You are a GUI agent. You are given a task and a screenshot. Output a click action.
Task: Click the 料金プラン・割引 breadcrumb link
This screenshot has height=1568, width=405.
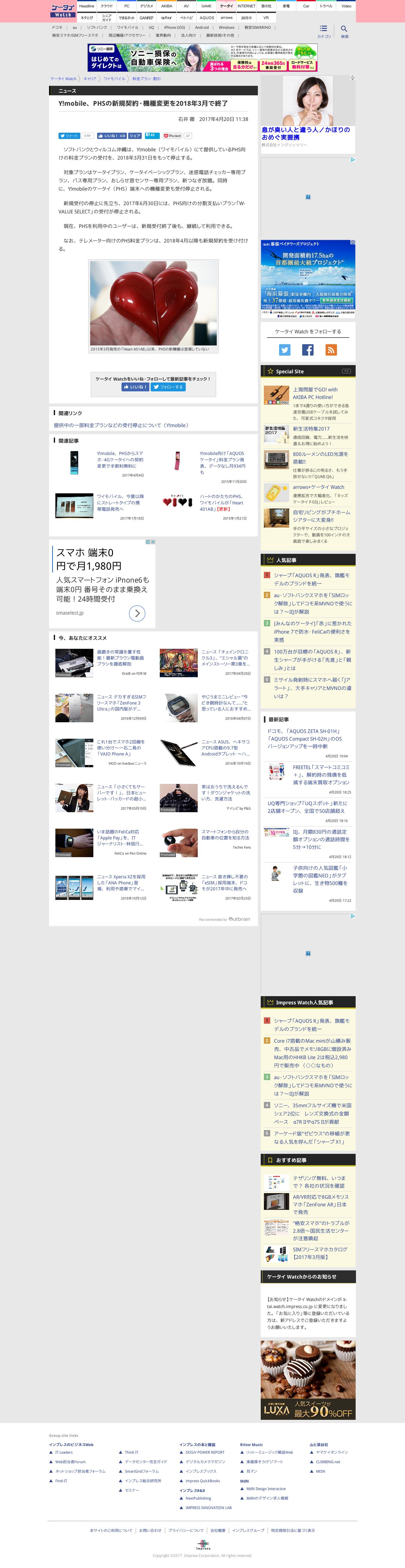point(146,79)
